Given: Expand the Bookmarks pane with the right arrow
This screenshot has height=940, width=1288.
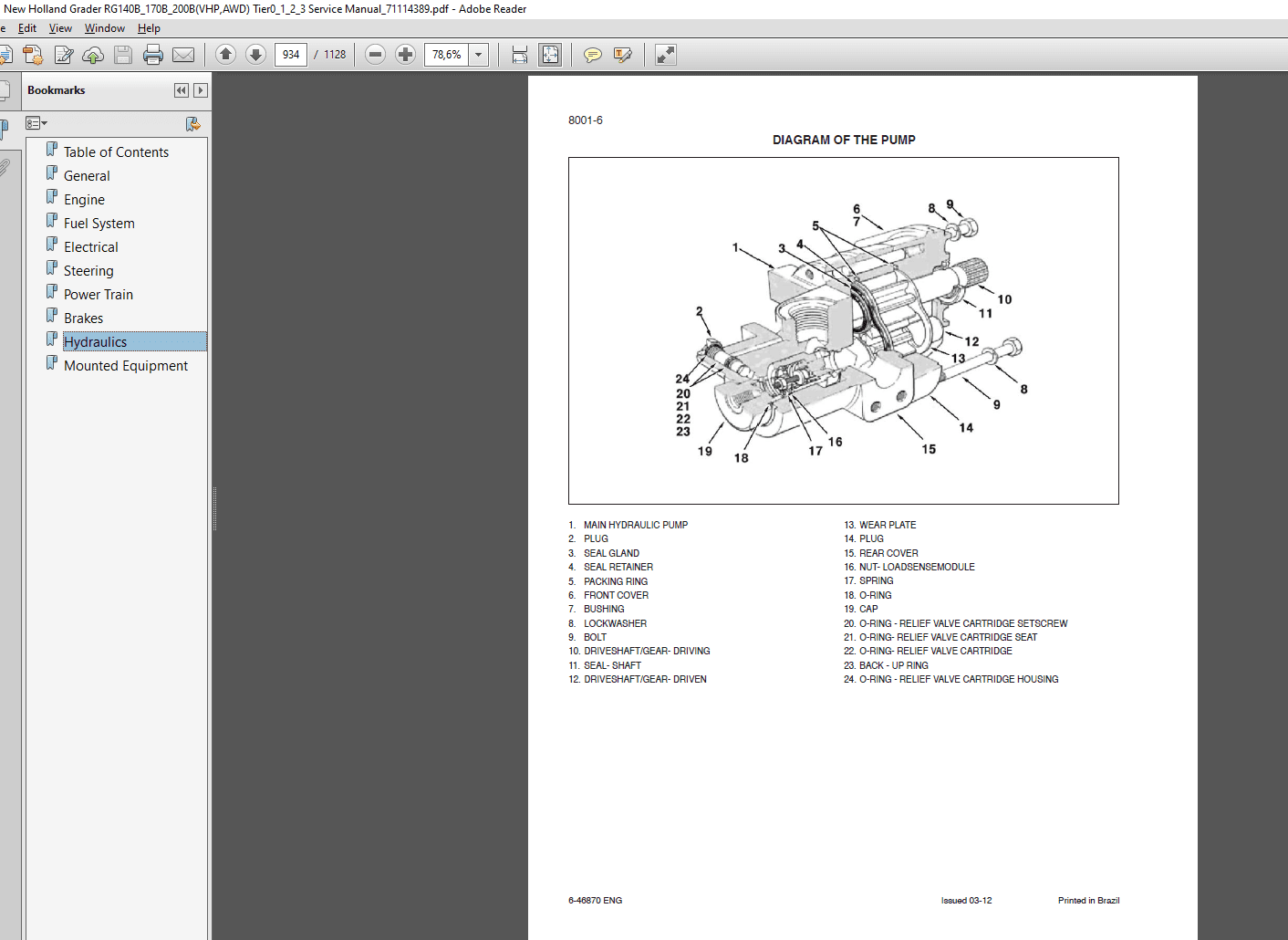Looking at the screenshot, I should [201, 90].
